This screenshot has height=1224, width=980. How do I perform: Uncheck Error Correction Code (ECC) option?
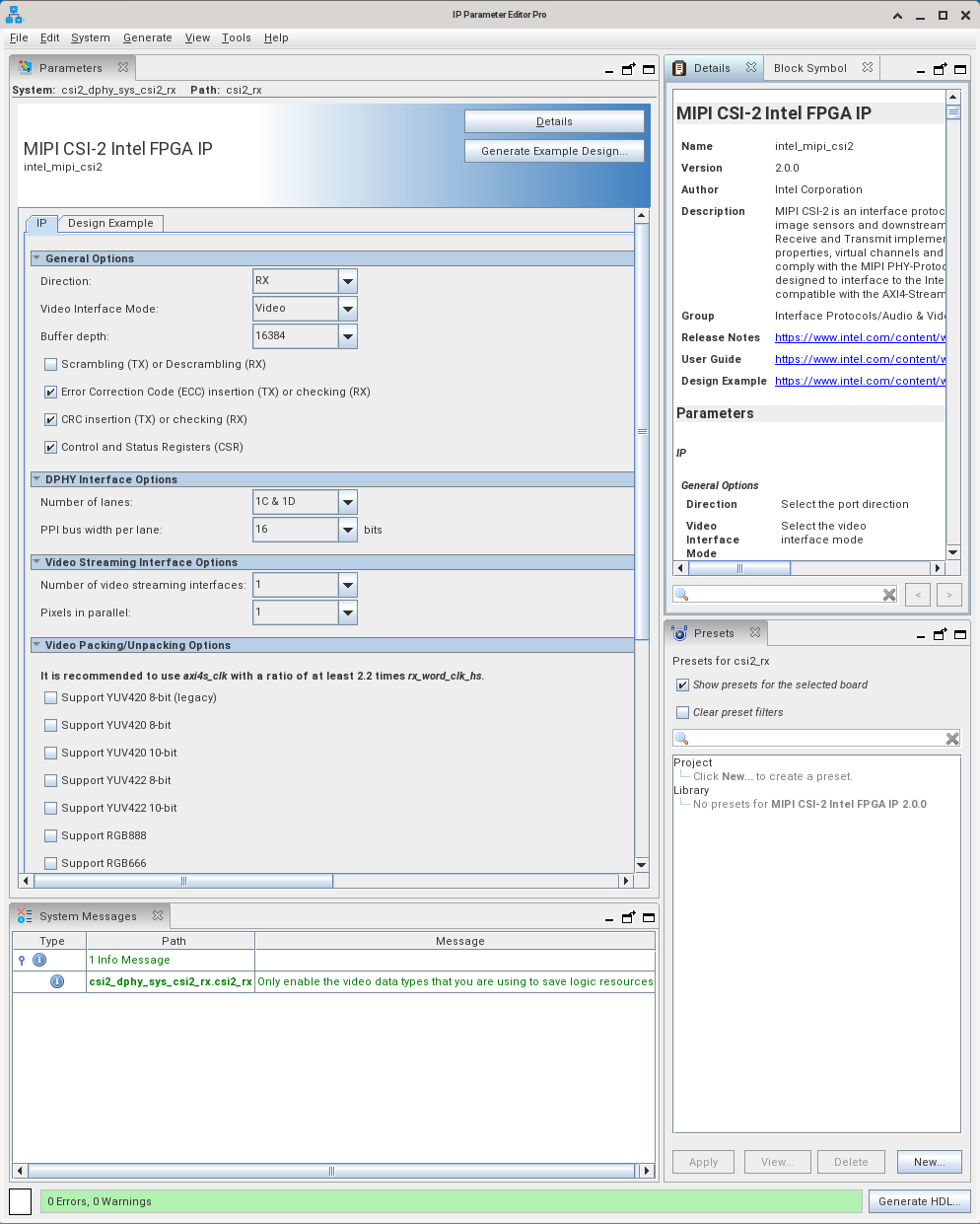(x=51, y=393)
